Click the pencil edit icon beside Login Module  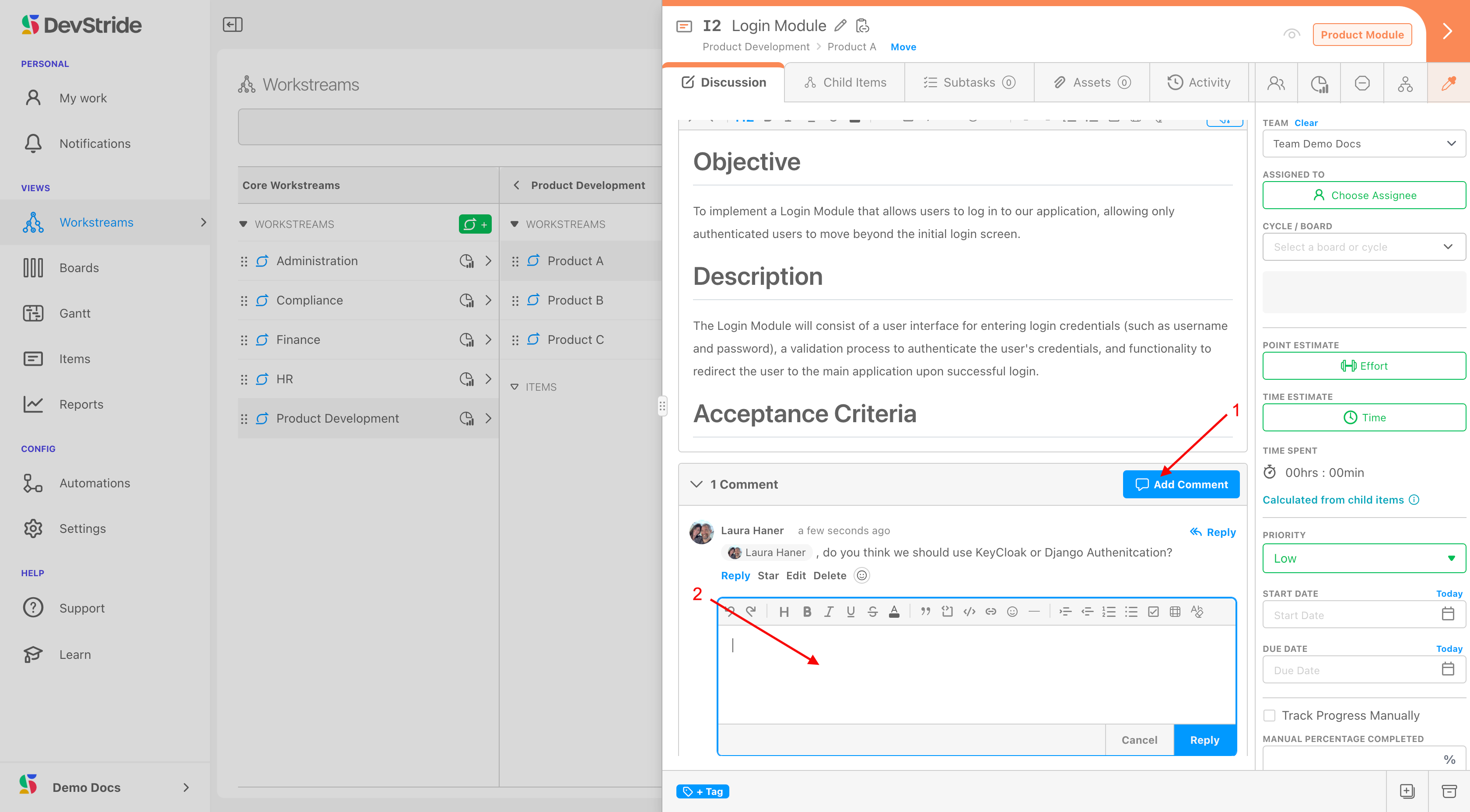coord(840,25)
